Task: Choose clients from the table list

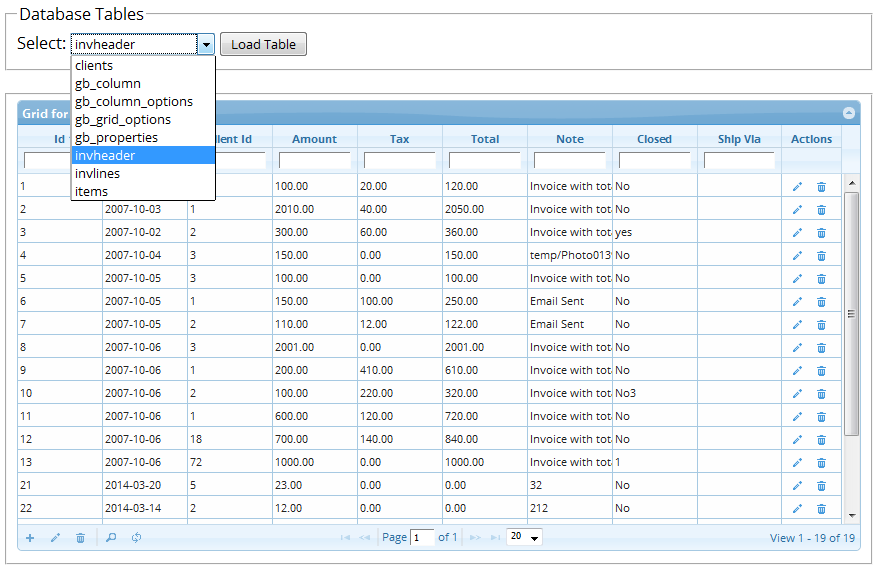Action: [x=94, y=66]
